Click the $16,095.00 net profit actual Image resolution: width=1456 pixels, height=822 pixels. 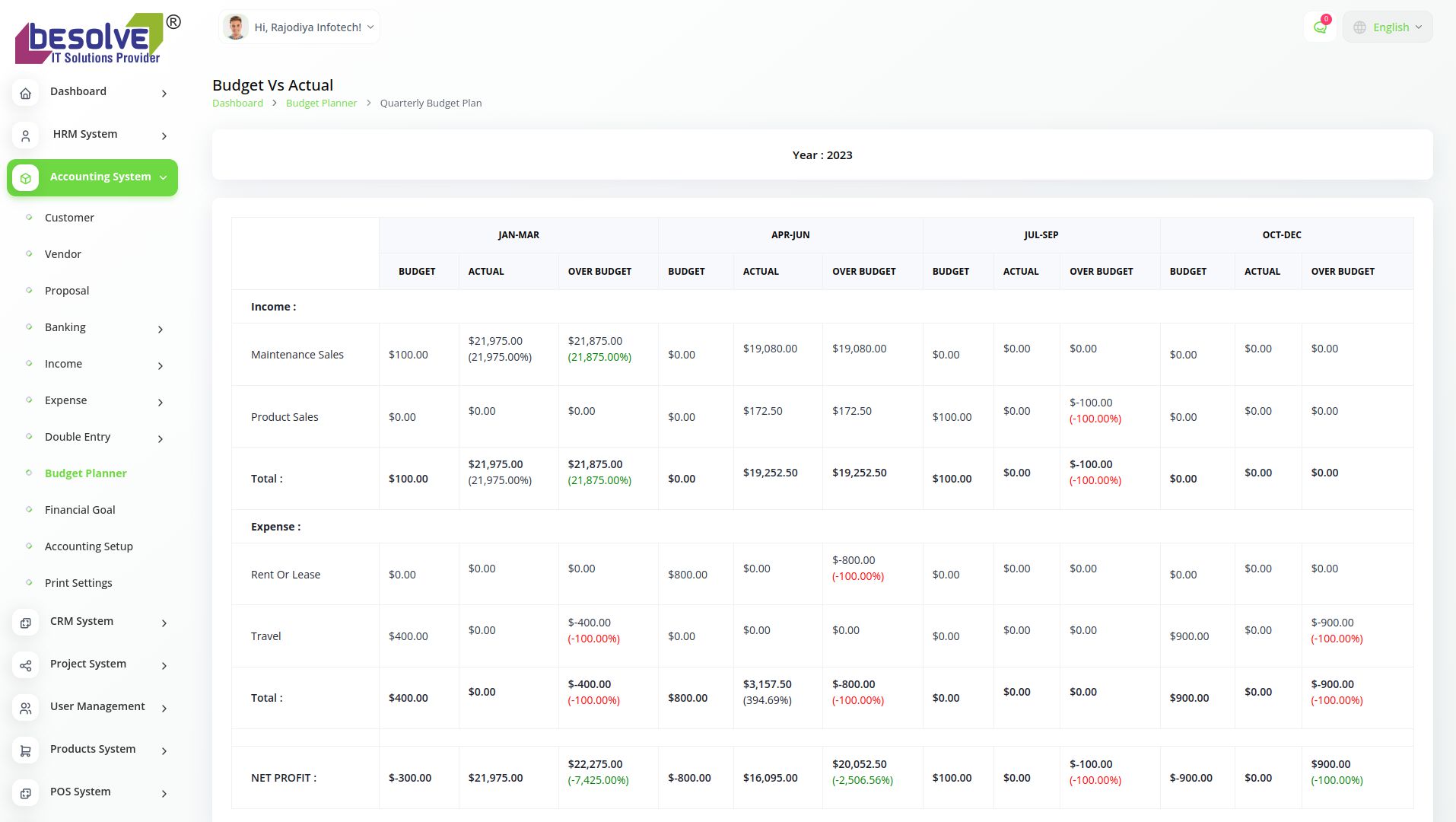[x=770, y=778]
